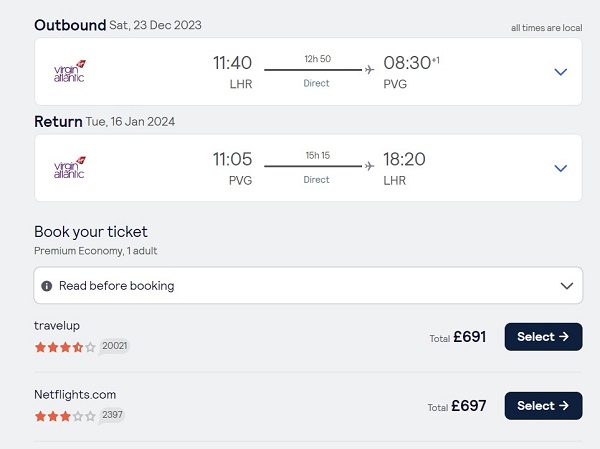Click the info icon beside Read before booking
600x449 pixels.
click(x=47, y=286)
